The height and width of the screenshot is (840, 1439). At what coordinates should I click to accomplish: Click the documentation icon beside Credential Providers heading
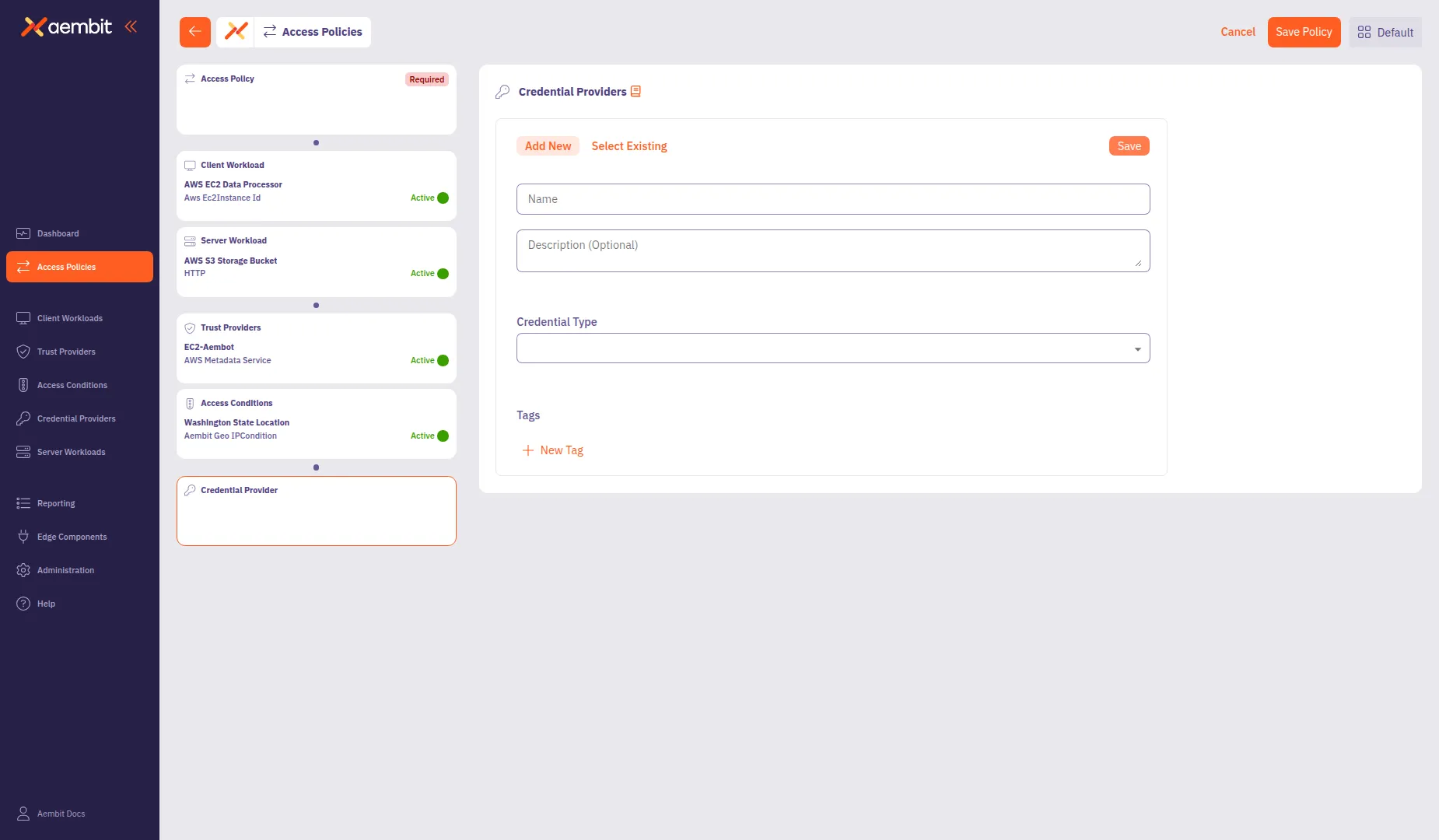(636, 91)
